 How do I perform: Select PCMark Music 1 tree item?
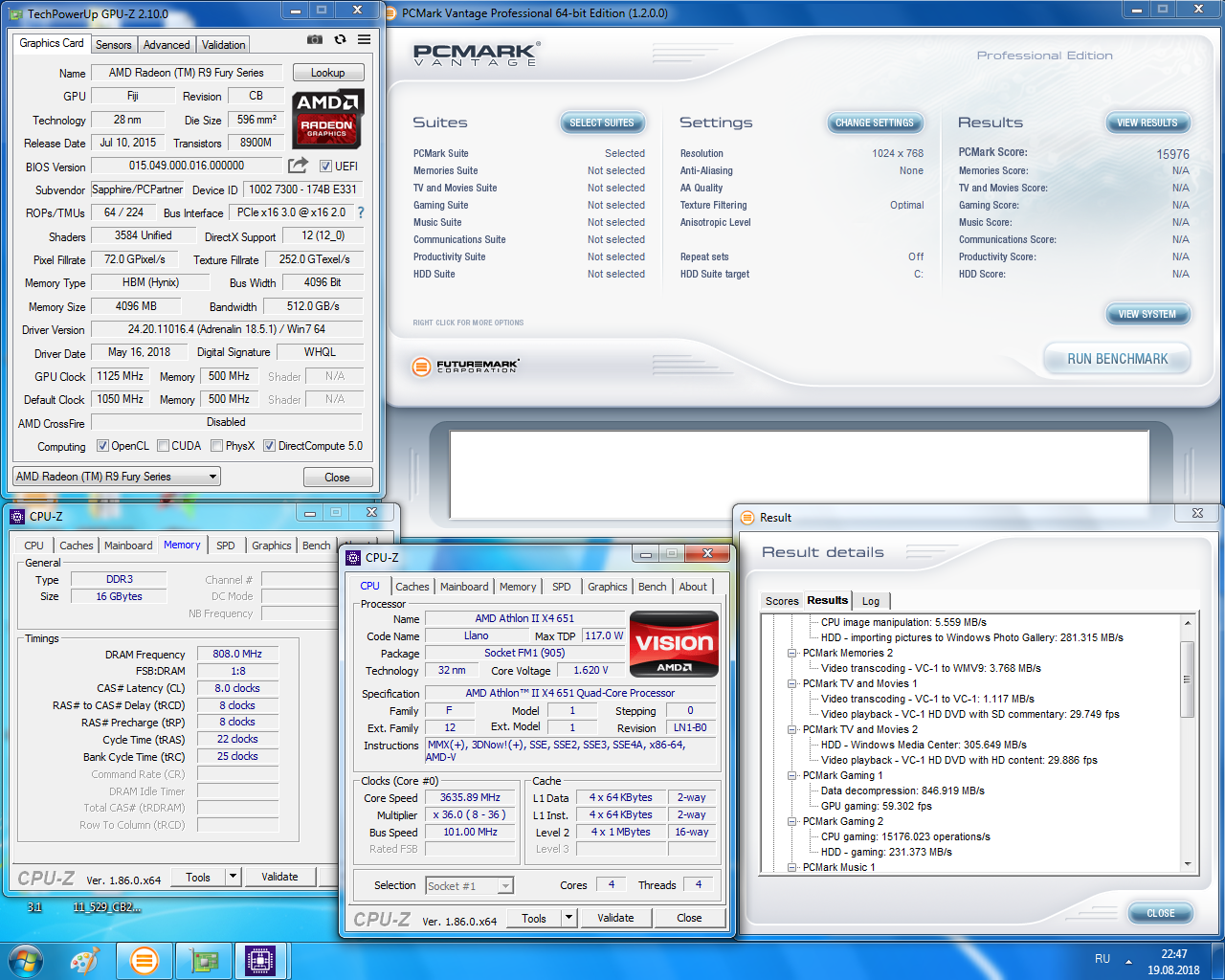[x=838, y=867]
